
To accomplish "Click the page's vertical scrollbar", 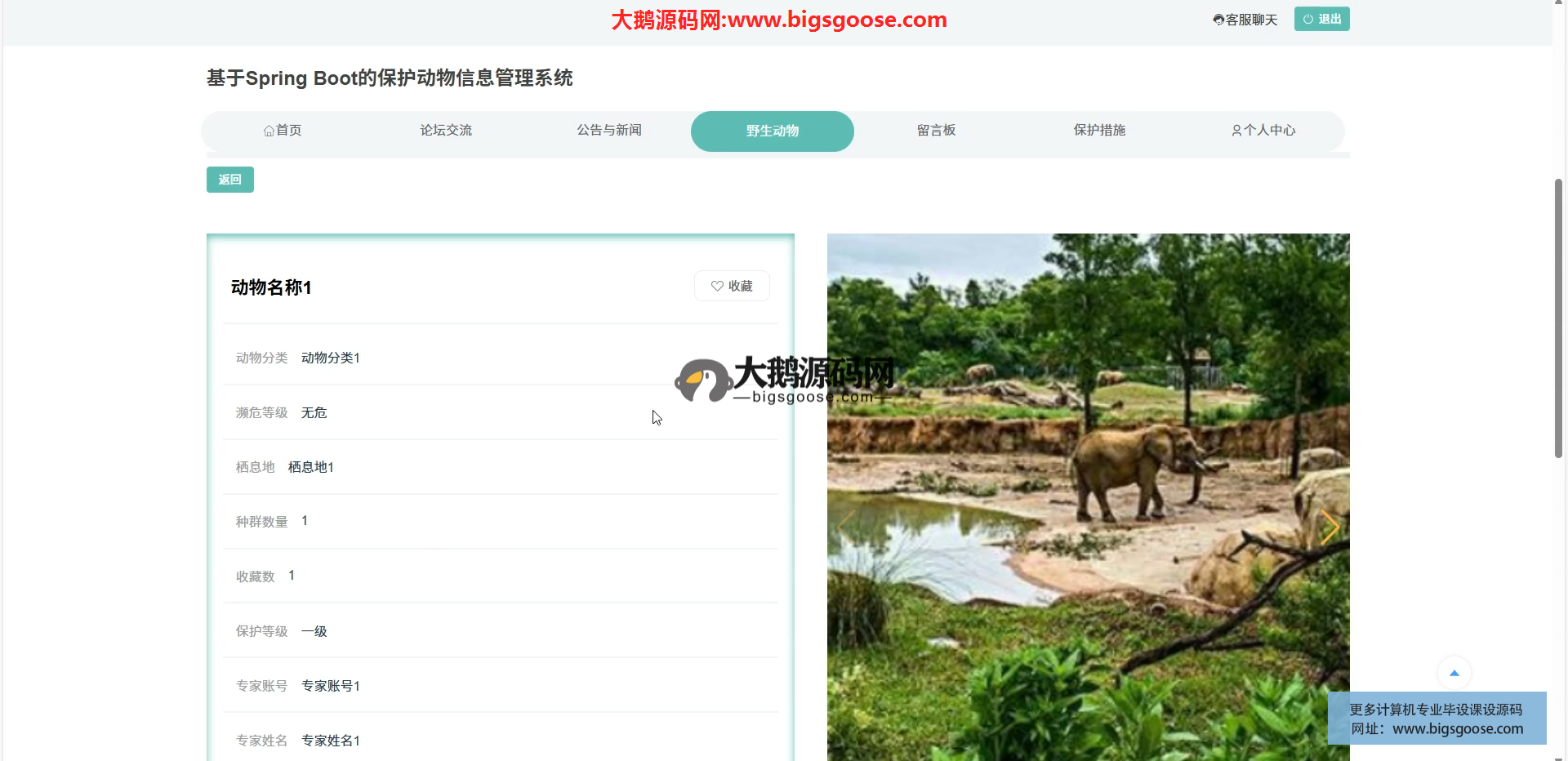I will [1558, 318].
